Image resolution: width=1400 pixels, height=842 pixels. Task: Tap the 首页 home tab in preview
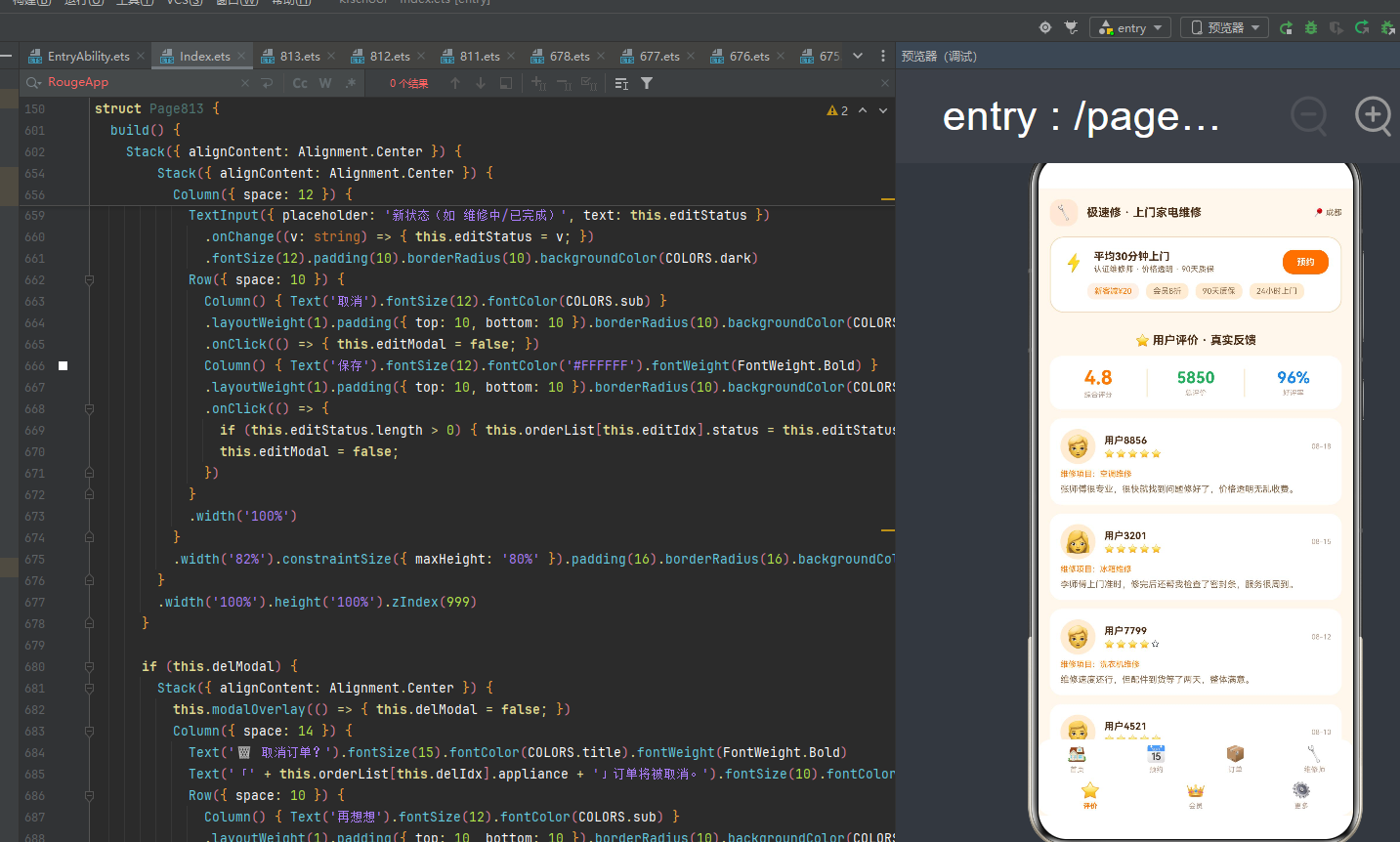pos(1077,759)
